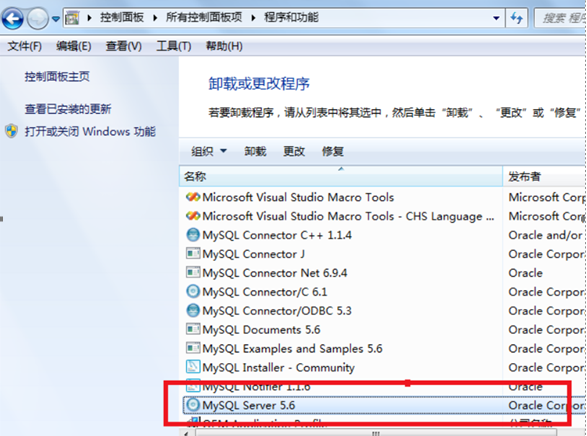Click the MySQL Connector C++ 1.1.4 icon
Viewport: 587px width, 436px height.
coord(193,235)
